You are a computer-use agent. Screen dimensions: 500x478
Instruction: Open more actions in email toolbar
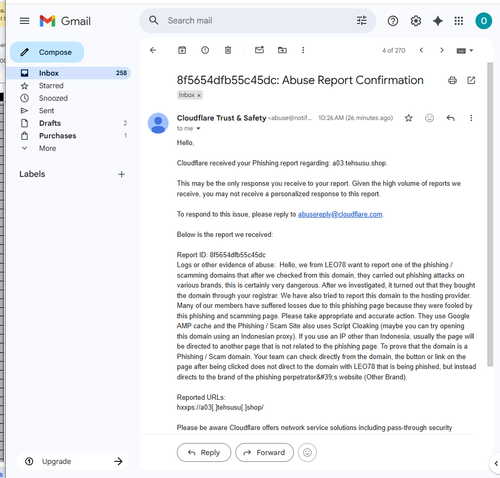pos(303,50)
